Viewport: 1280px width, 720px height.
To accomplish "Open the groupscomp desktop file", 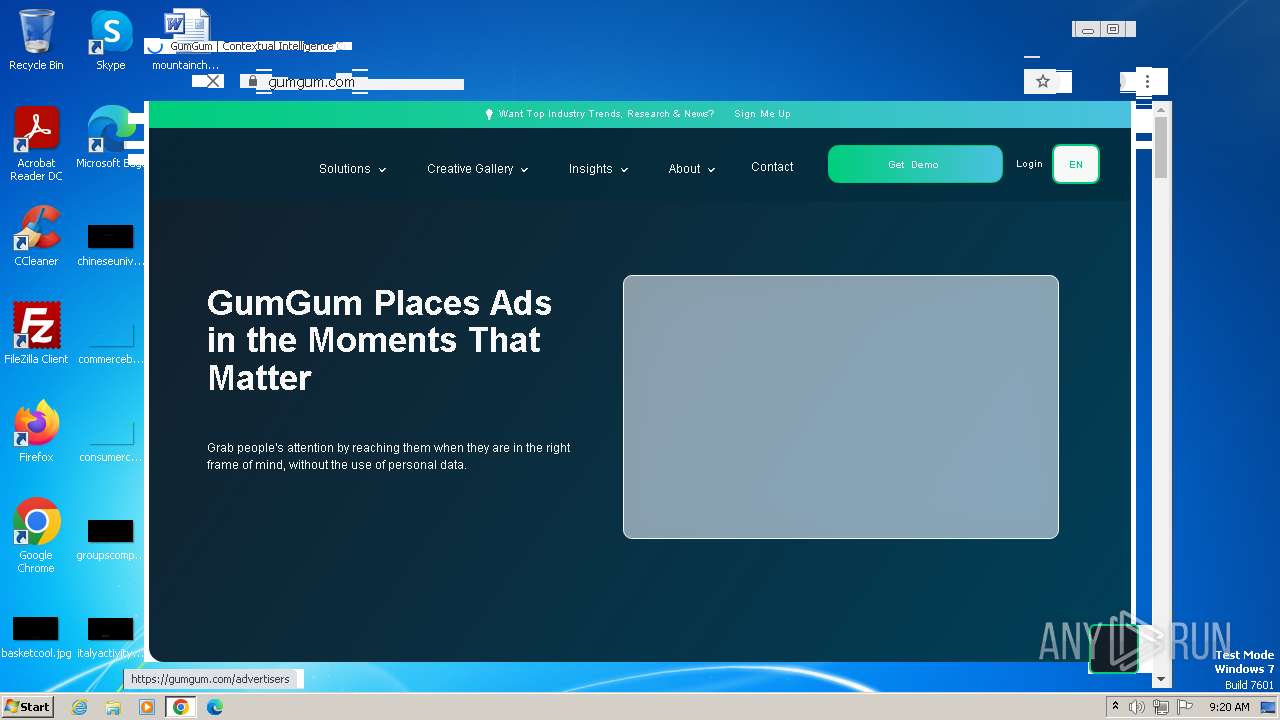I will tap(110, 539).
